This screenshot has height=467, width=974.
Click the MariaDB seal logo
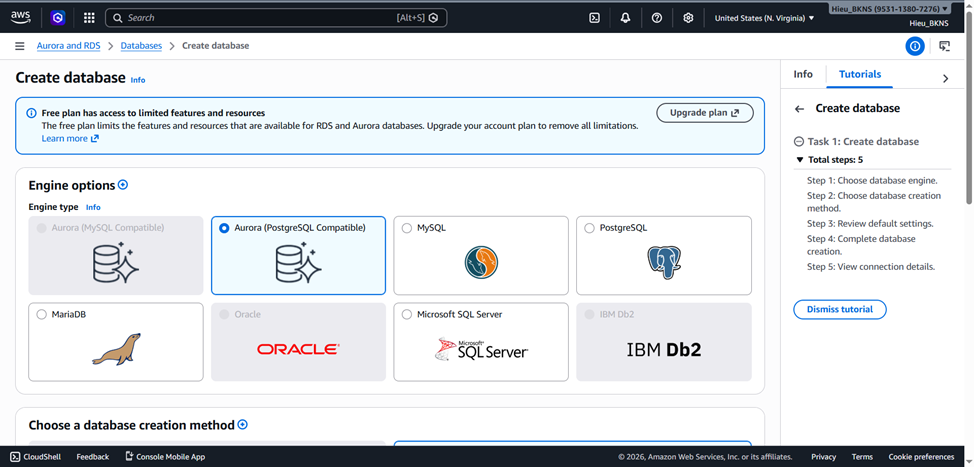tap(116, 349)
